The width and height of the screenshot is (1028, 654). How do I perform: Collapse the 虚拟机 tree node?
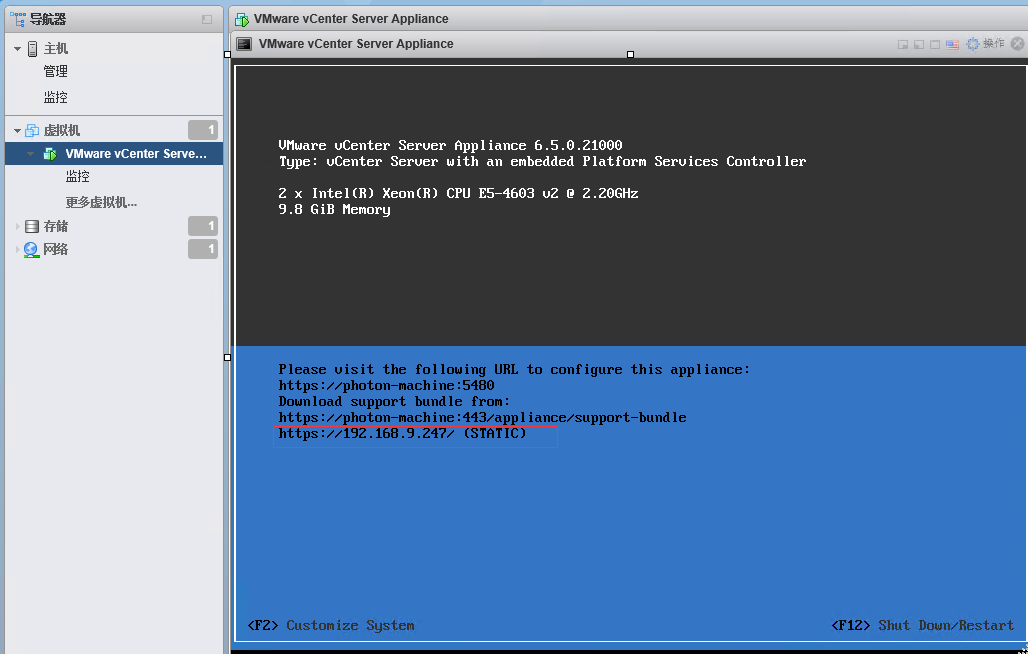click(x=18, y=131)
